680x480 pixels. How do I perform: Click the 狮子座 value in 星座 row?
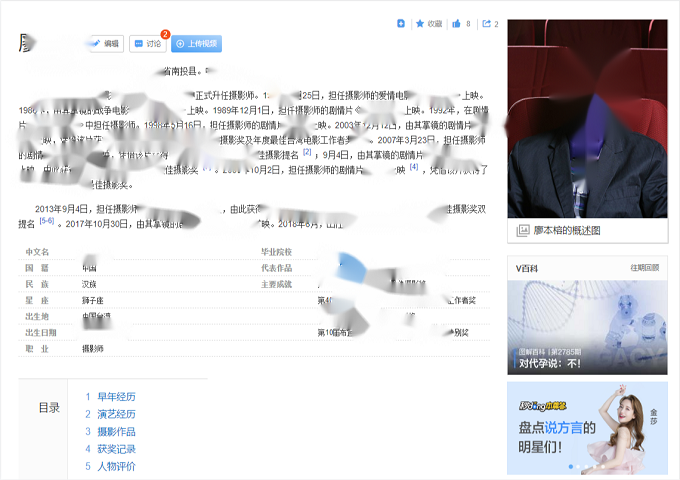(93, 300)
